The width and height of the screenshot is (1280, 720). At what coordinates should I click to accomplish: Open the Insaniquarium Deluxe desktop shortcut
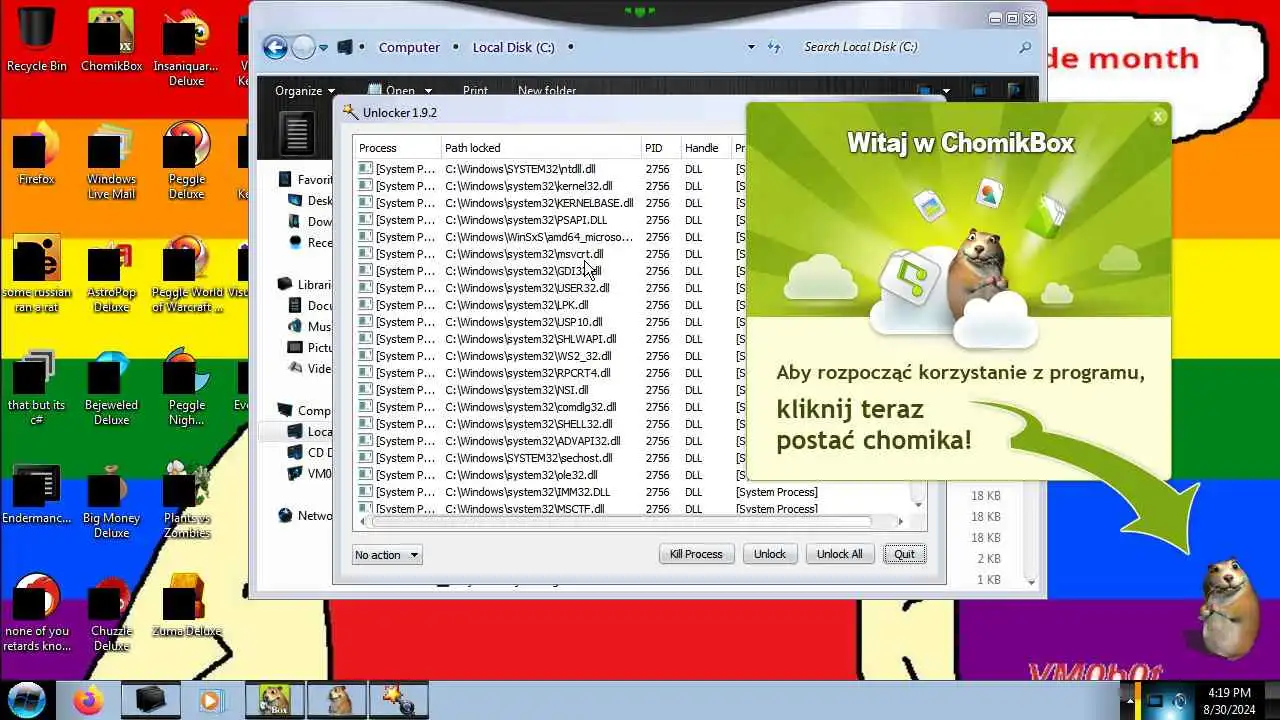pyautogui.click(x=186, y=47)
